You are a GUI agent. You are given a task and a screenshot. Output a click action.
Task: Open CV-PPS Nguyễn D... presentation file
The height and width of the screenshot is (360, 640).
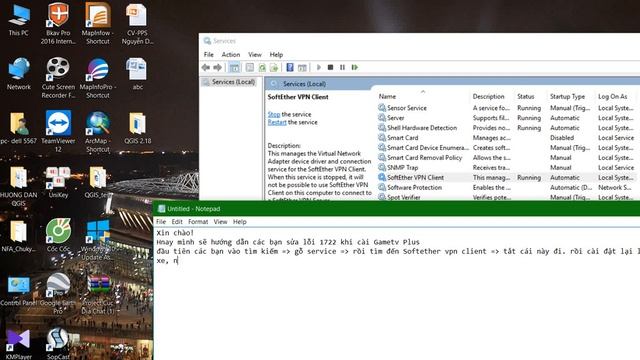137,23
